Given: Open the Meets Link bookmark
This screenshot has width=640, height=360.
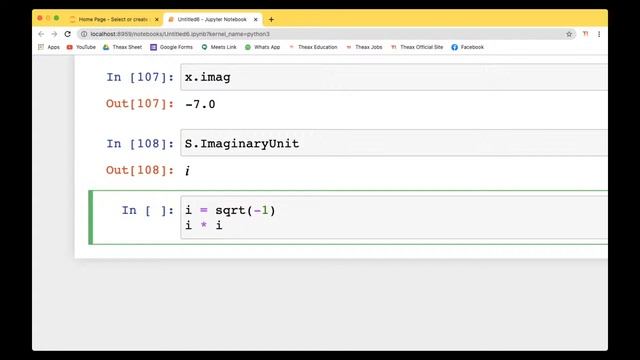Looking at the screenshot, I should 219,47.
